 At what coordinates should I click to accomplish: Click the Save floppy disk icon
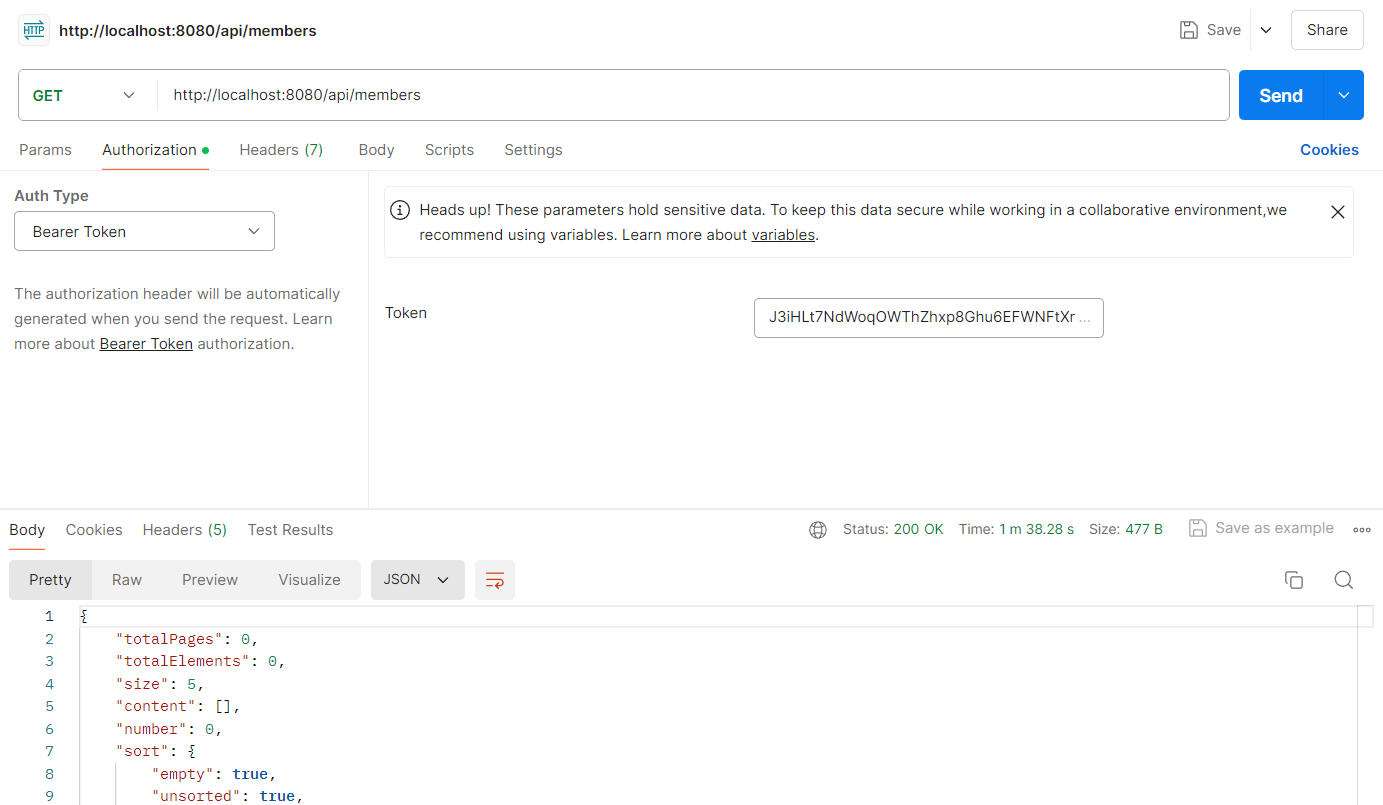[1189, 30]
